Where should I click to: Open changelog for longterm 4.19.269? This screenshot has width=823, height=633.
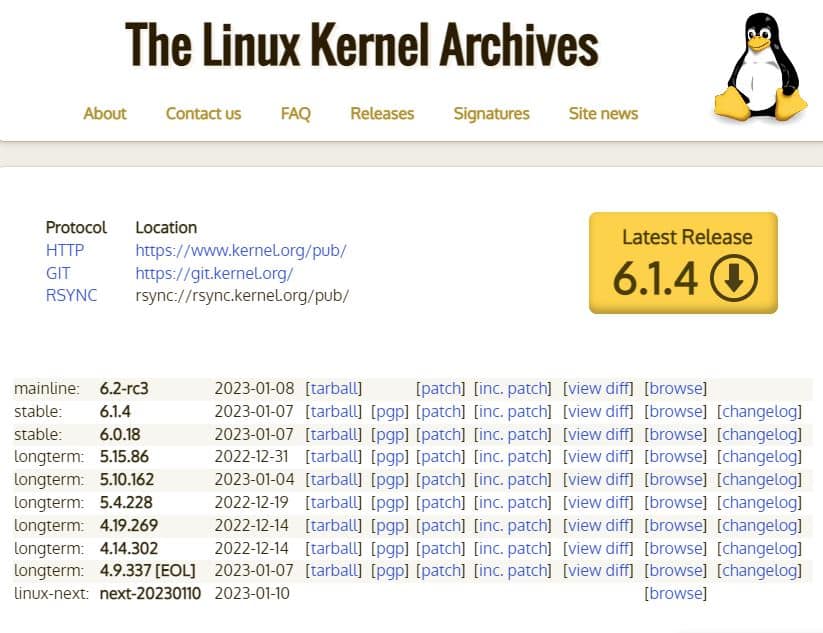(x=759, y=525)
